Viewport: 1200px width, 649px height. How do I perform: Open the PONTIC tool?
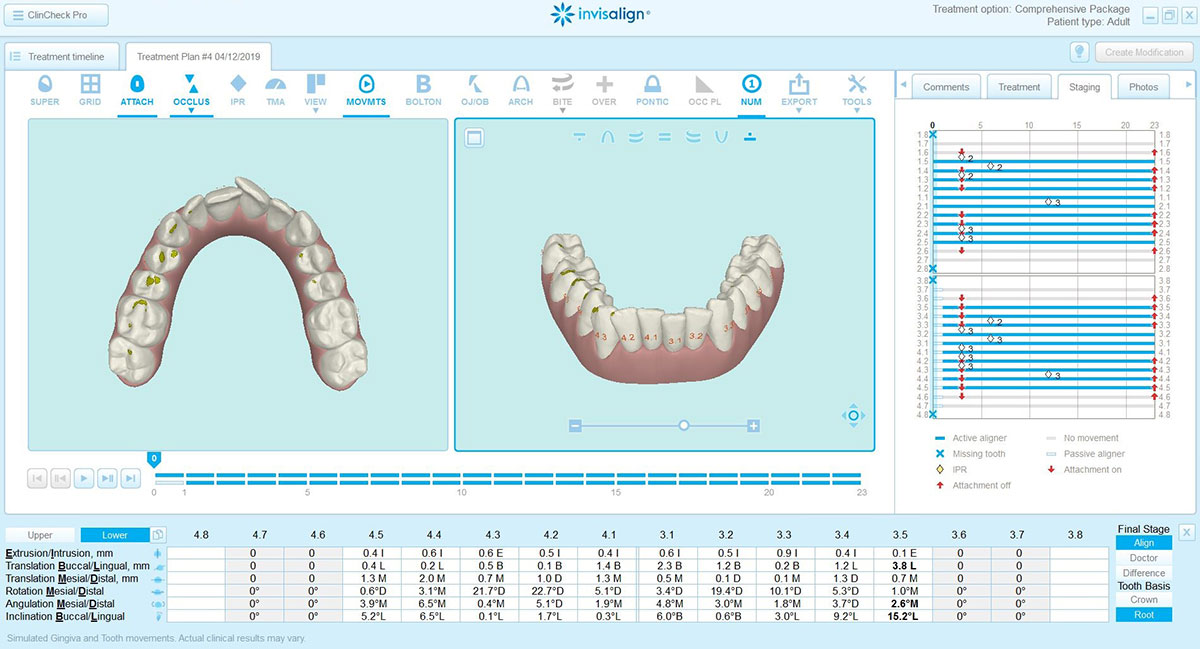click(x=652, y=90)
